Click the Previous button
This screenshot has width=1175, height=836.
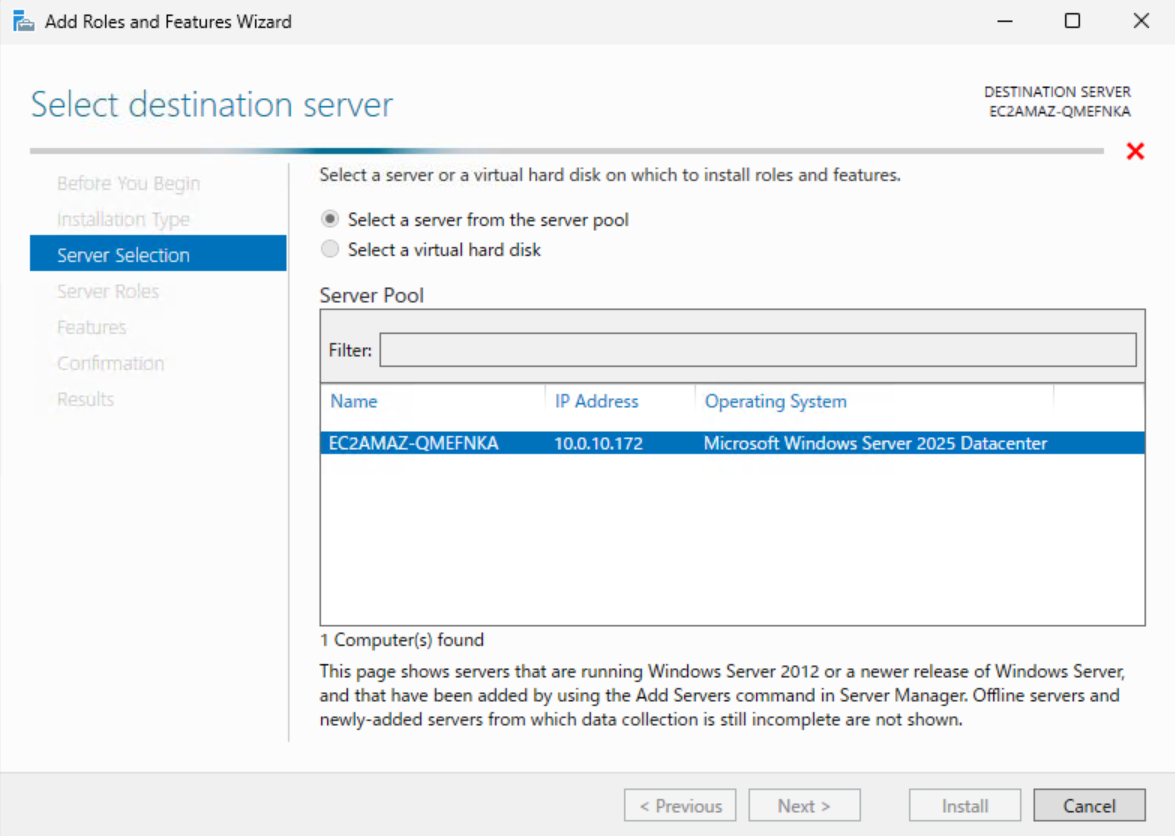click(x=680, y=806)
